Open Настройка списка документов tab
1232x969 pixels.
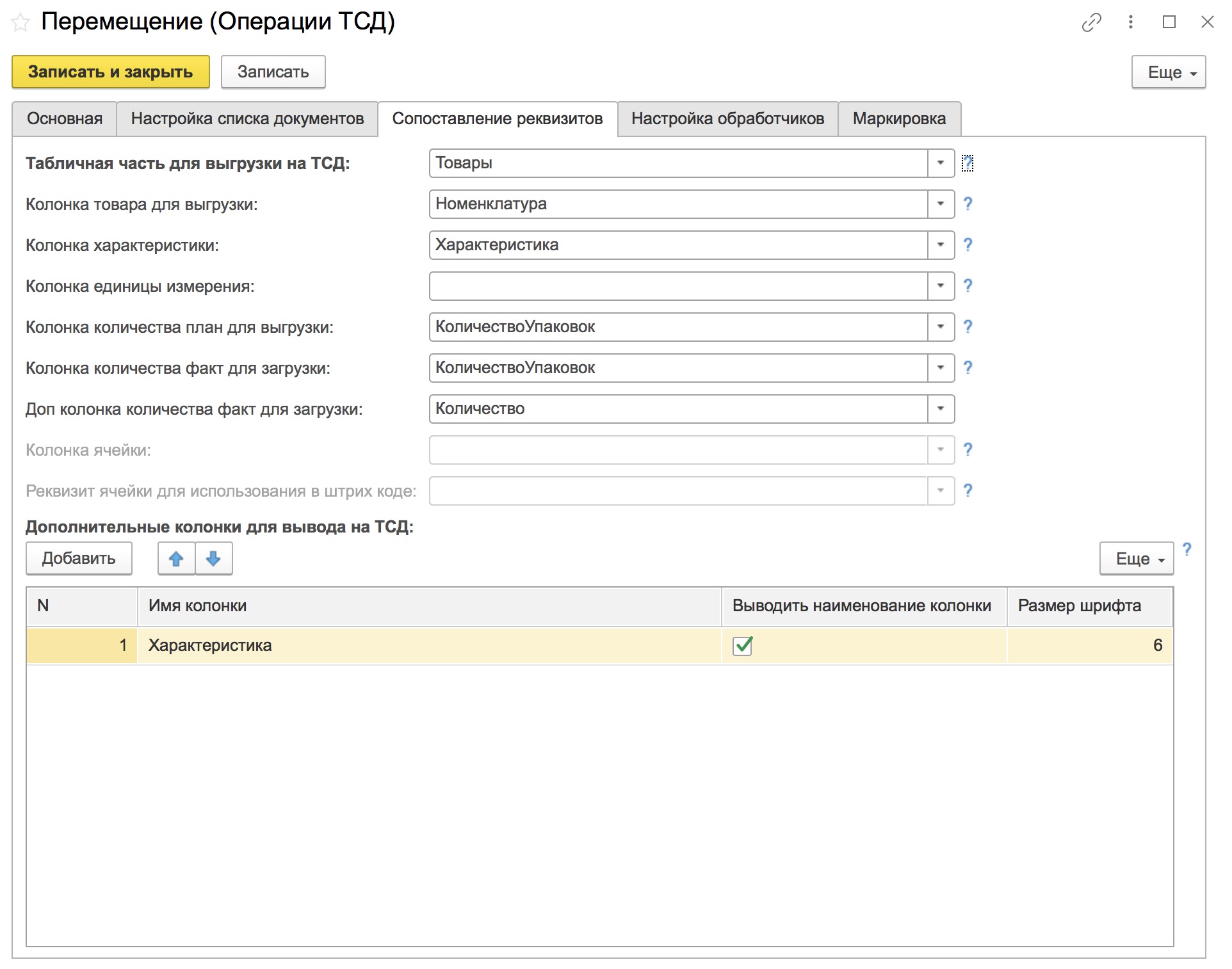point(247,119)
